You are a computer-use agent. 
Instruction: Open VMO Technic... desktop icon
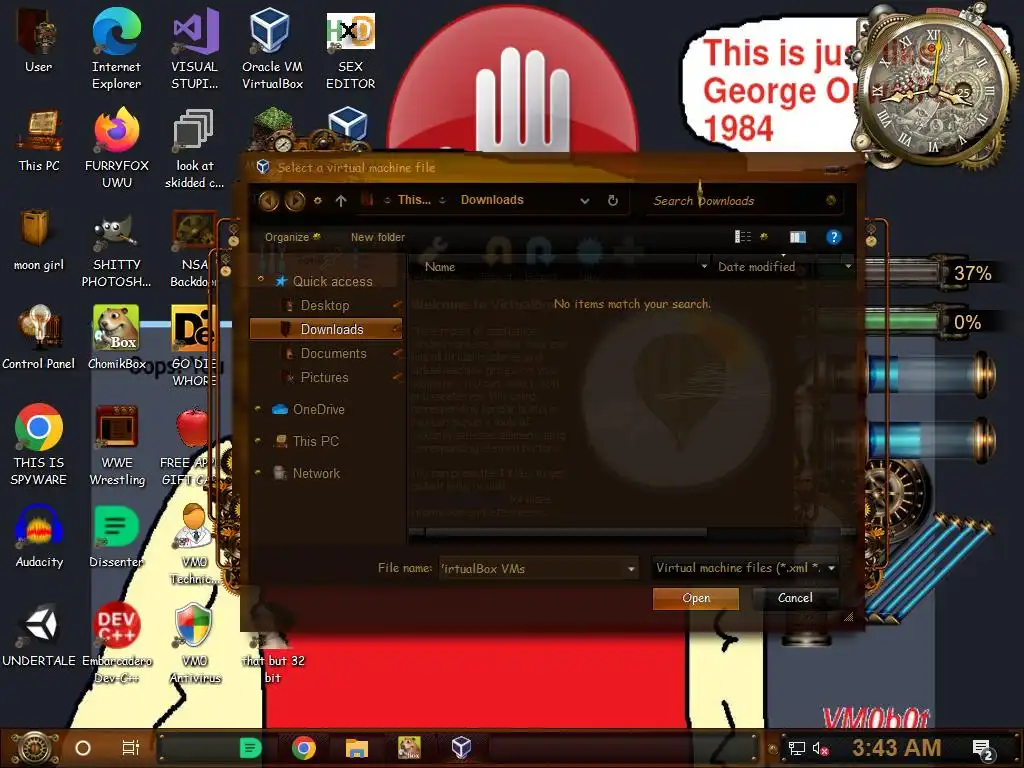pos(194,545)
